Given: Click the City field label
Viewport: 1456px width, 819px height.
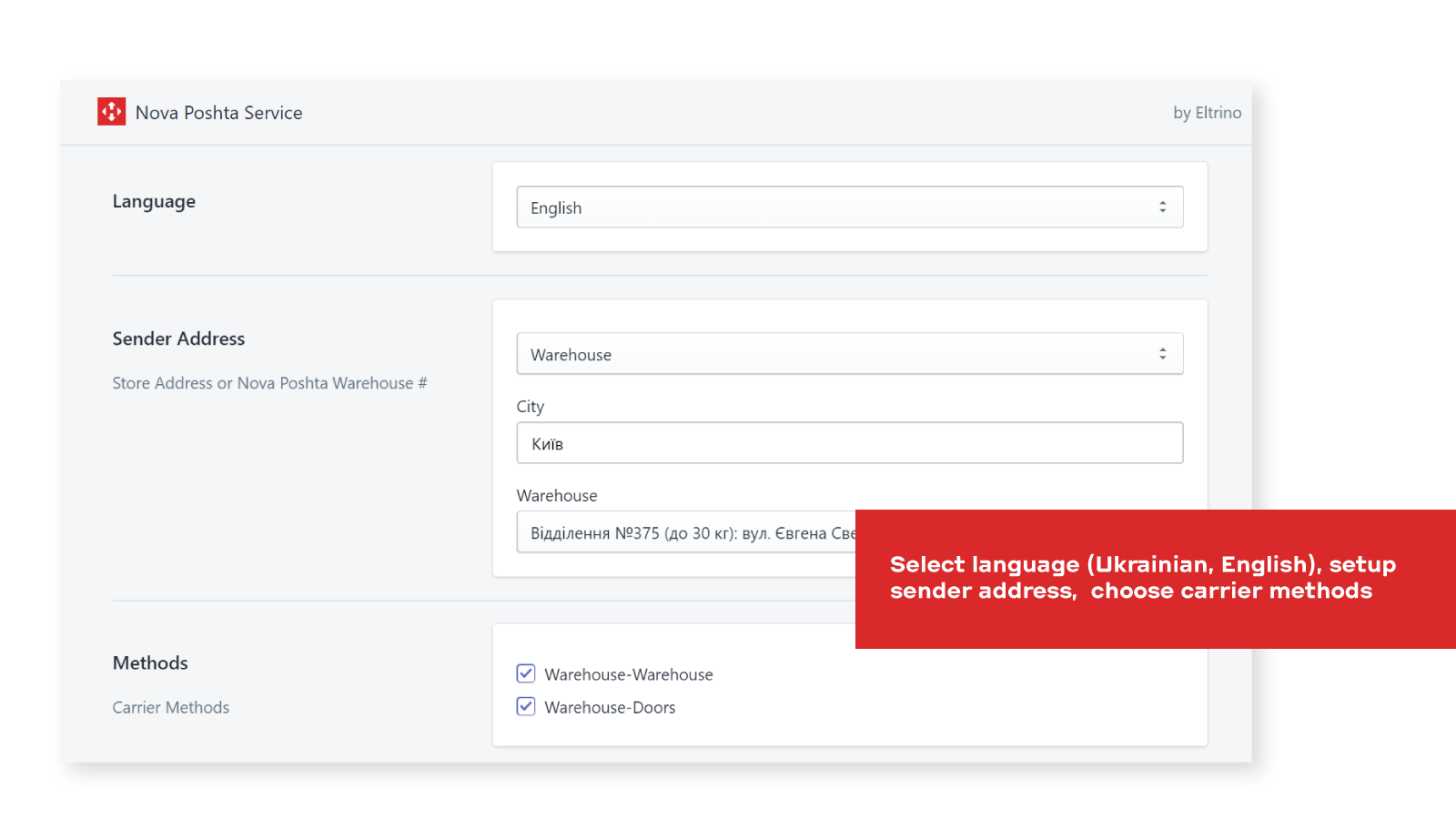Looking at the screenshot, I should 531,407.
